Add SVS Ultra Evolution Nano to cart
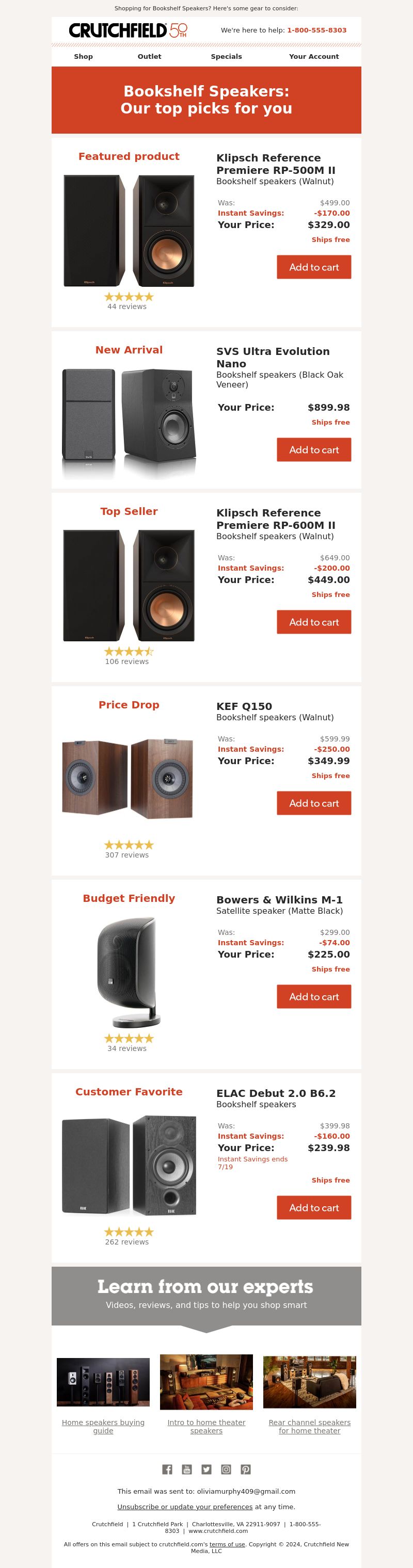The width and height of the screenshot is (413, 1568). pos(314,450)
